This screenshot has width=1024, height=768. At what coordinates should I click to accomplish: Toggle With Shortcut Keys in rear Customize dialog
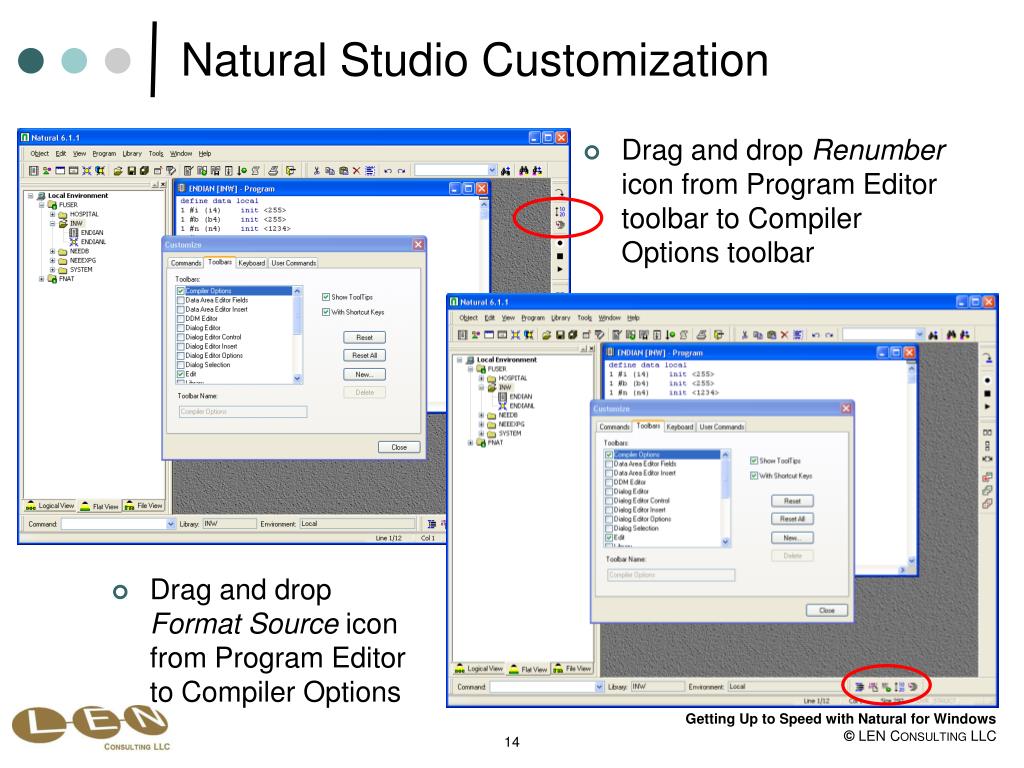coord(326,312)
